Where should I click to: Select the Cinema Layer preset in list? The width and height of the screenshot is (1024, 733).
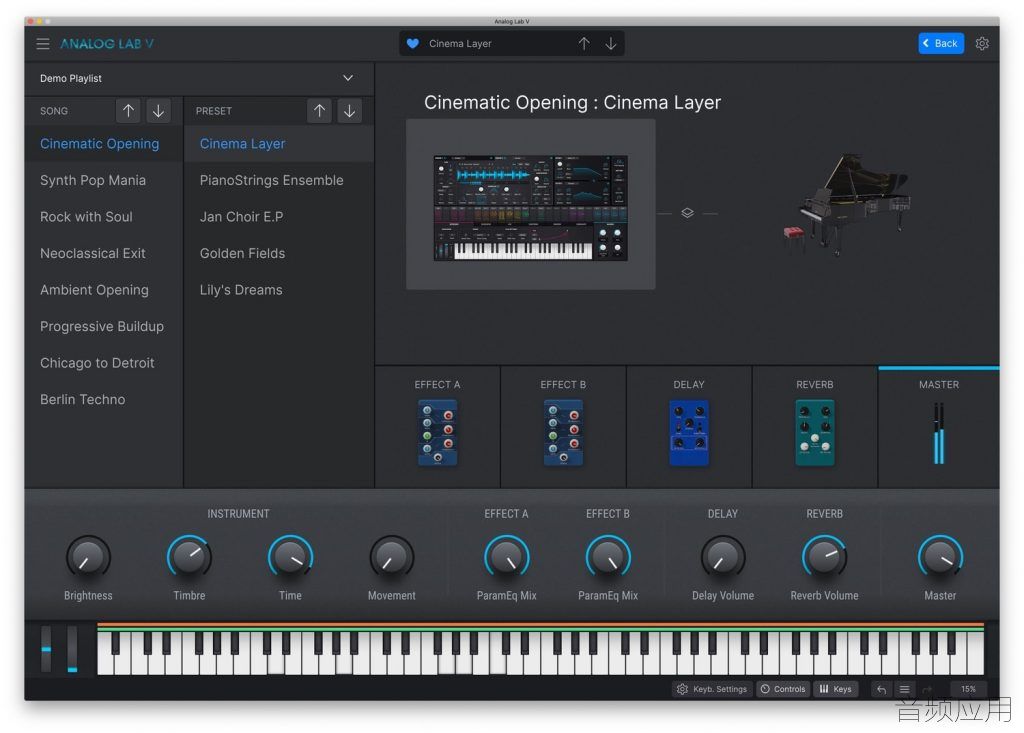pyautogui.click(x=279, y=144)
